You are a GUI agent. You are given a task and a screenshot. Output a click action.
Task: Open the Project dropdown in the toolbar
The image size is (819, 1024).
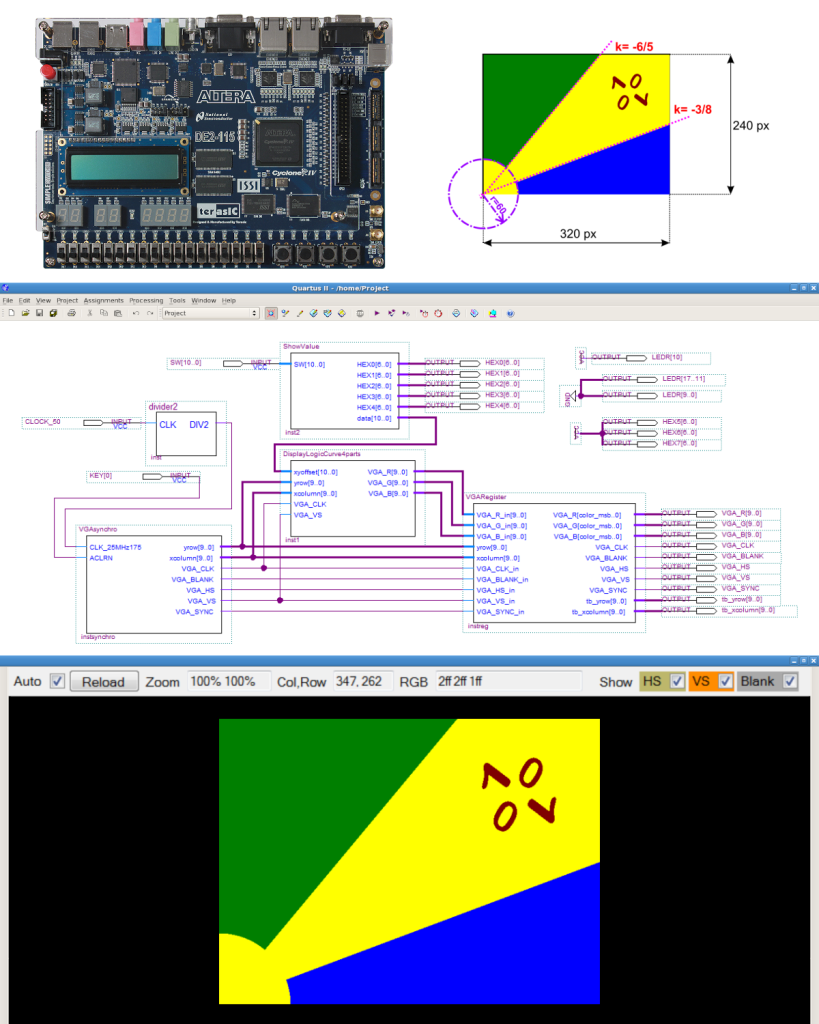click(x=210, y=313)
